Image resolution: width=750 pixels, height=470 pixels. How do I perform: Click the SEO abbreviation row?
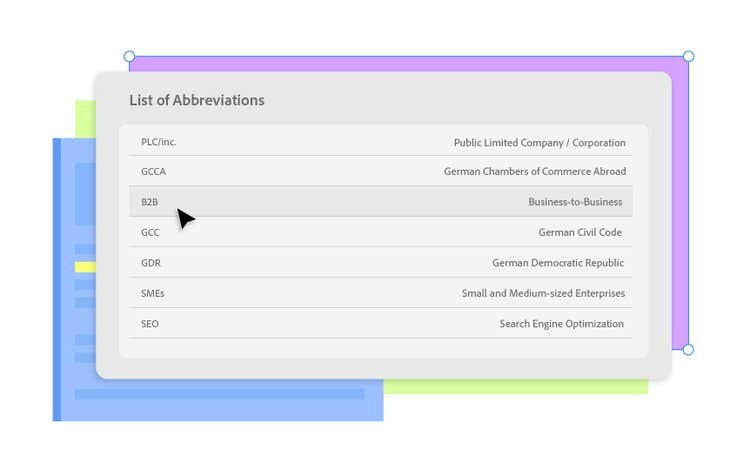click(x=150, y=324)
